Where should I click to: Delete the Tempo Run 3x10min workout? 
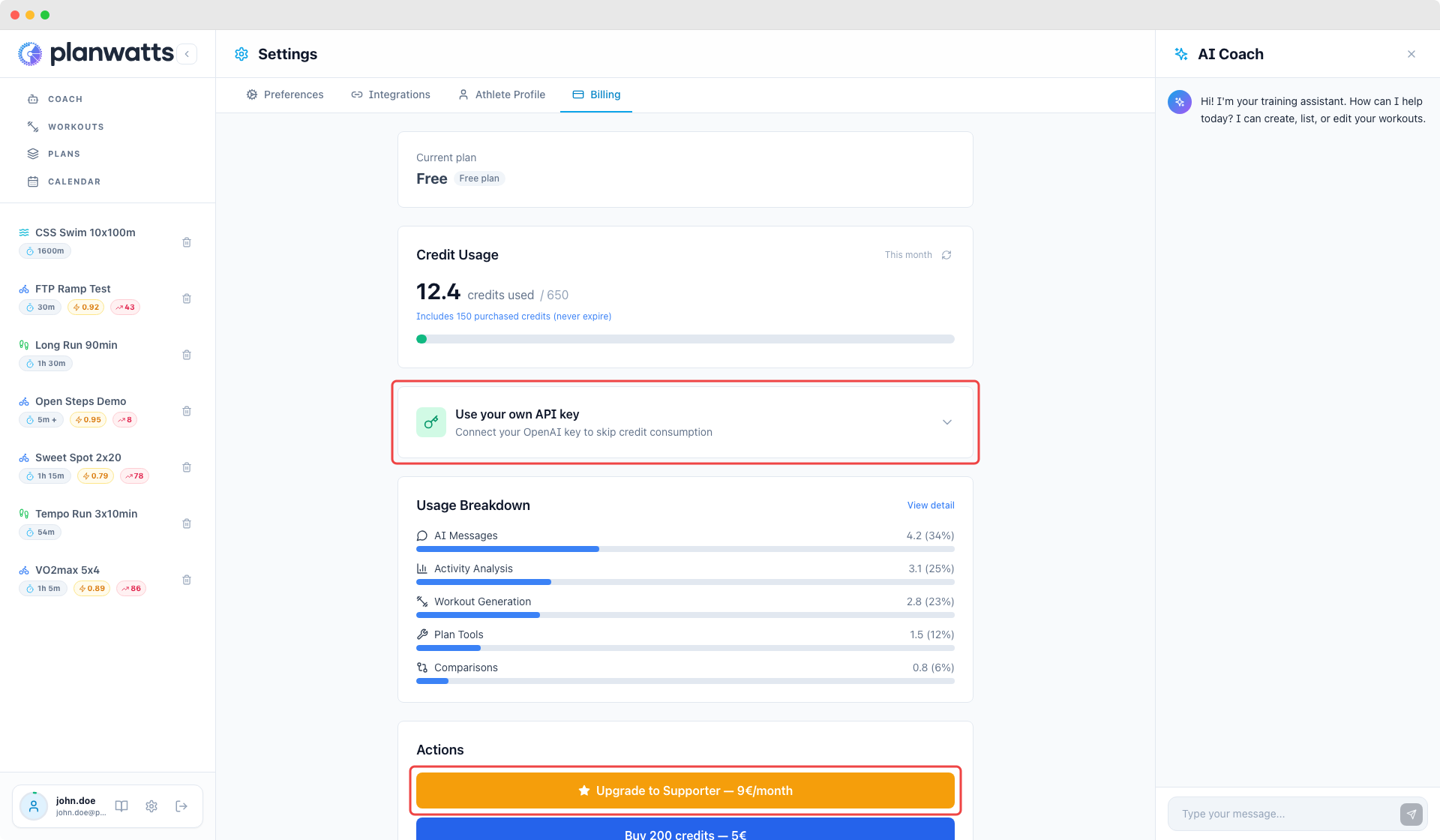187,523
